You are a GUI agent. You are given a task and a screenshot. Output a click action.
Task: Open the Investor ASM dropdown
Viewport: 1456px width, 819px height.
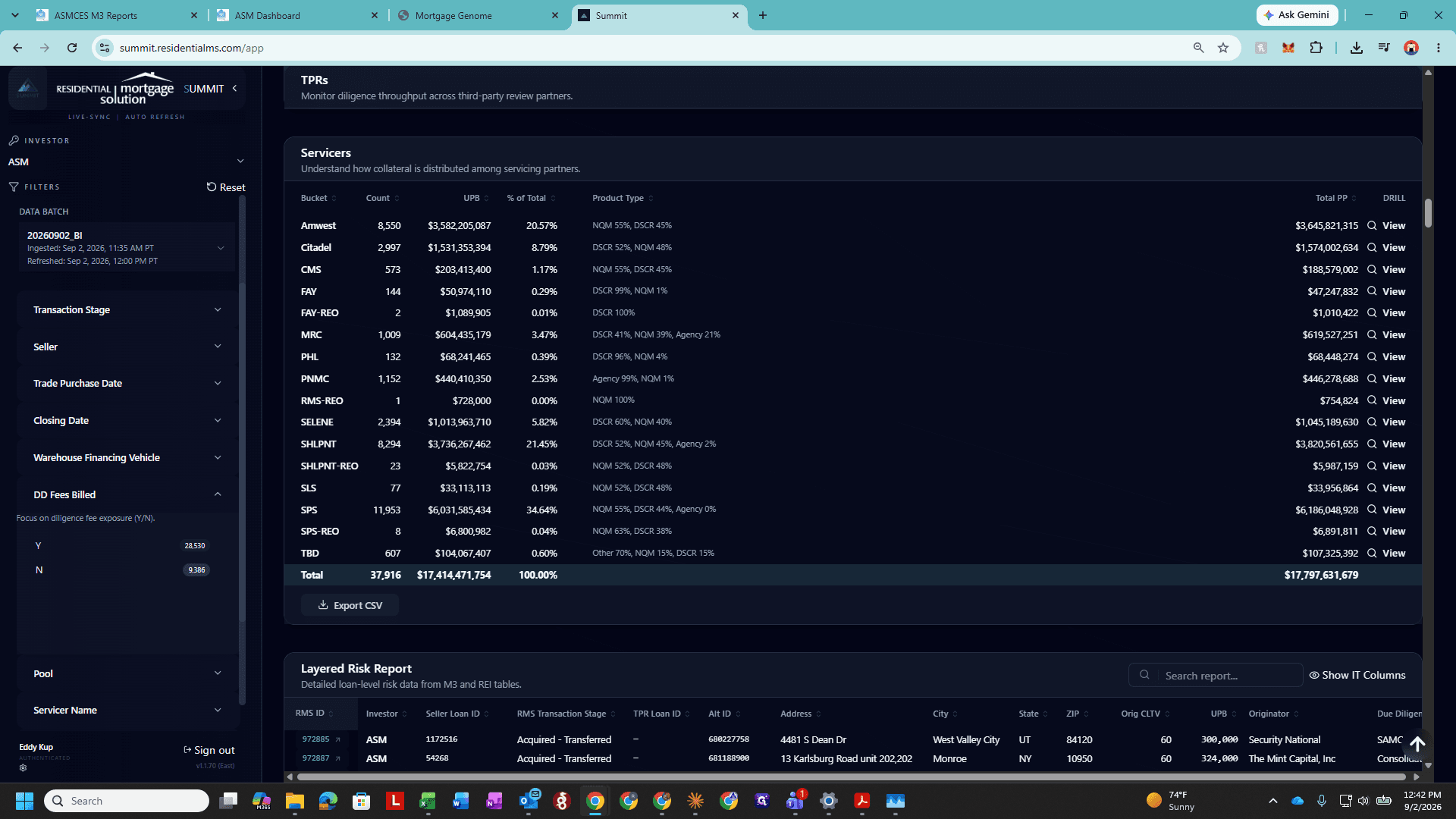click(x=126, y=162)
